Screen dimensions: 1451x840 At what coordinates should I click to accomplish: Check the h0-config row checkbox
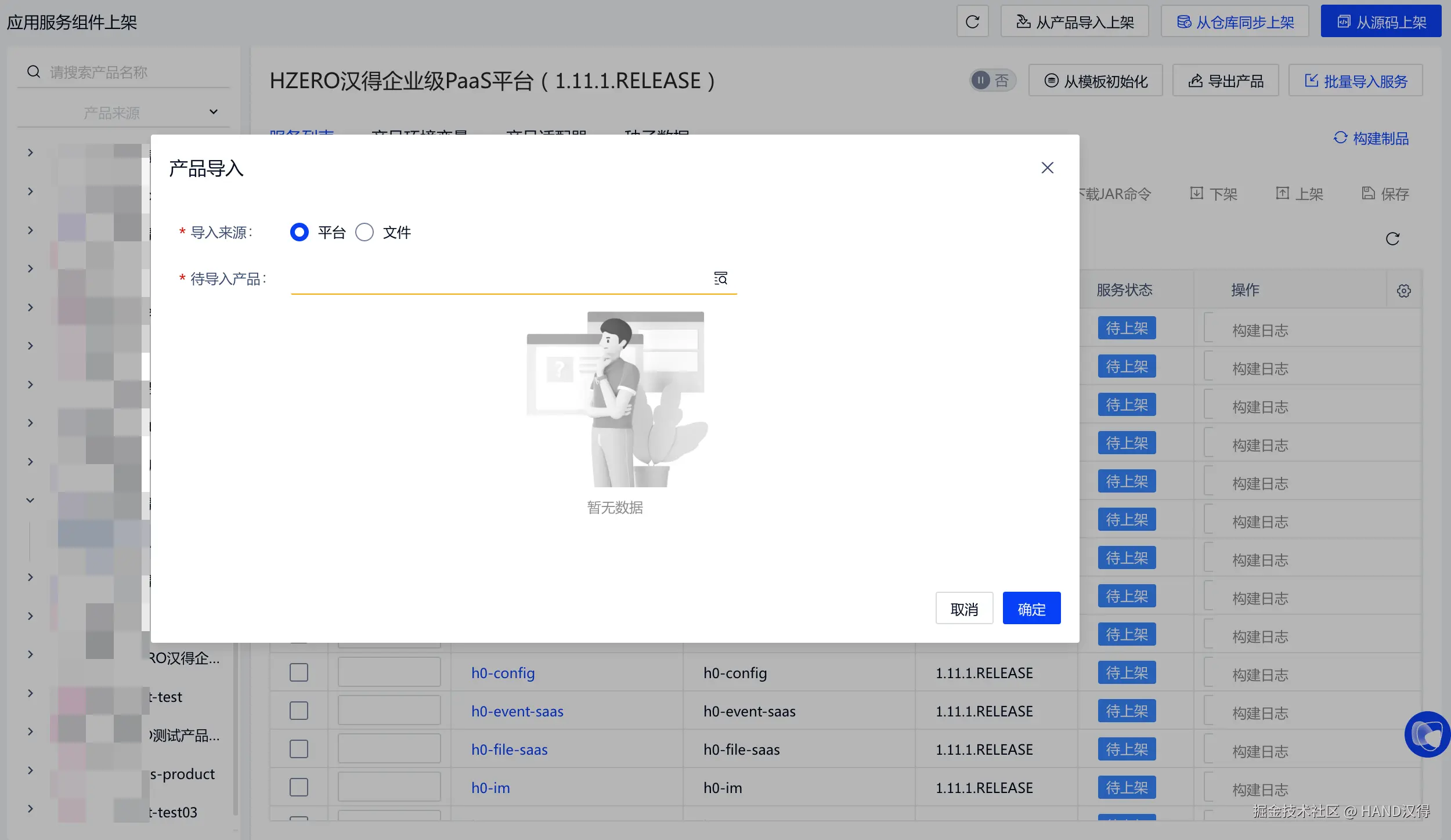(299, 673)
